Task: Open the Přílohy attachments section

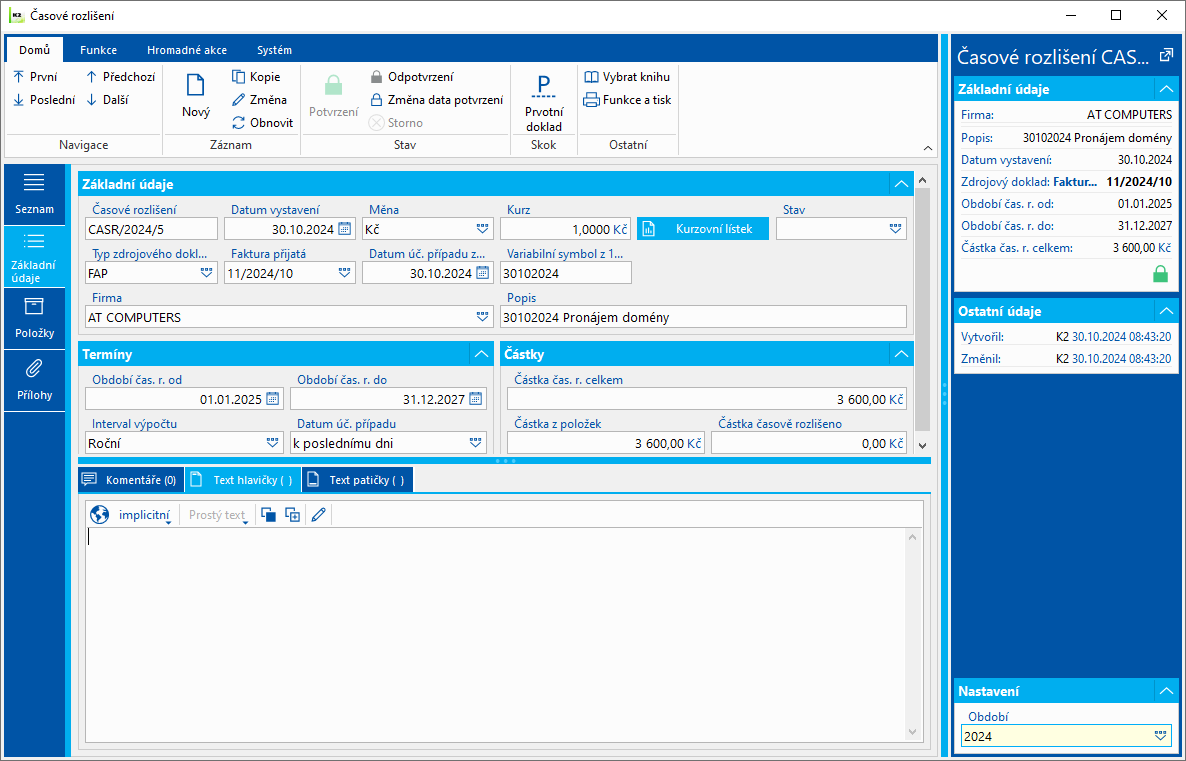Action: [x=34, y=380]
